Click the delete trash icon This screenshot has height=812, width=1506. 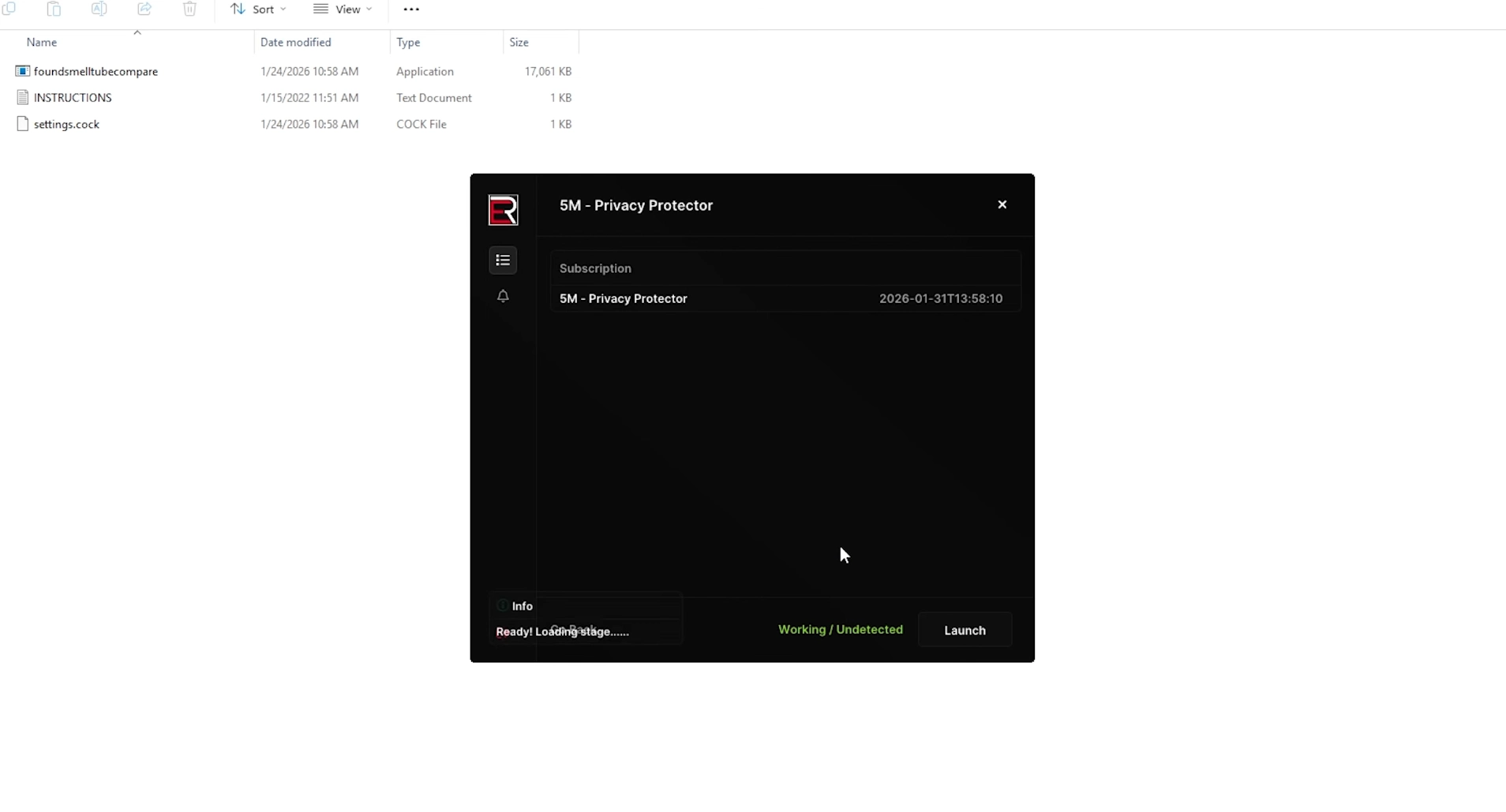click(x=189, y=9)
